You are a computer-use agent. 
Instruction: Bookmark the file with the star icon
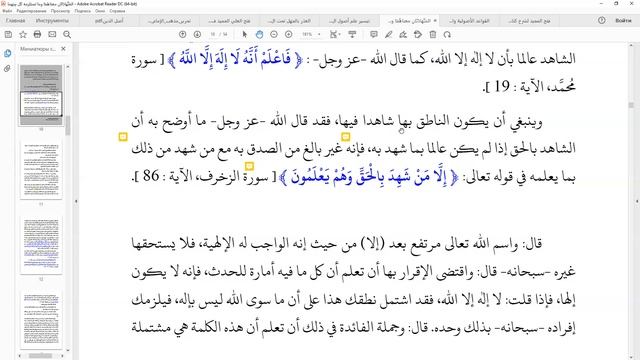coord(23,35)
